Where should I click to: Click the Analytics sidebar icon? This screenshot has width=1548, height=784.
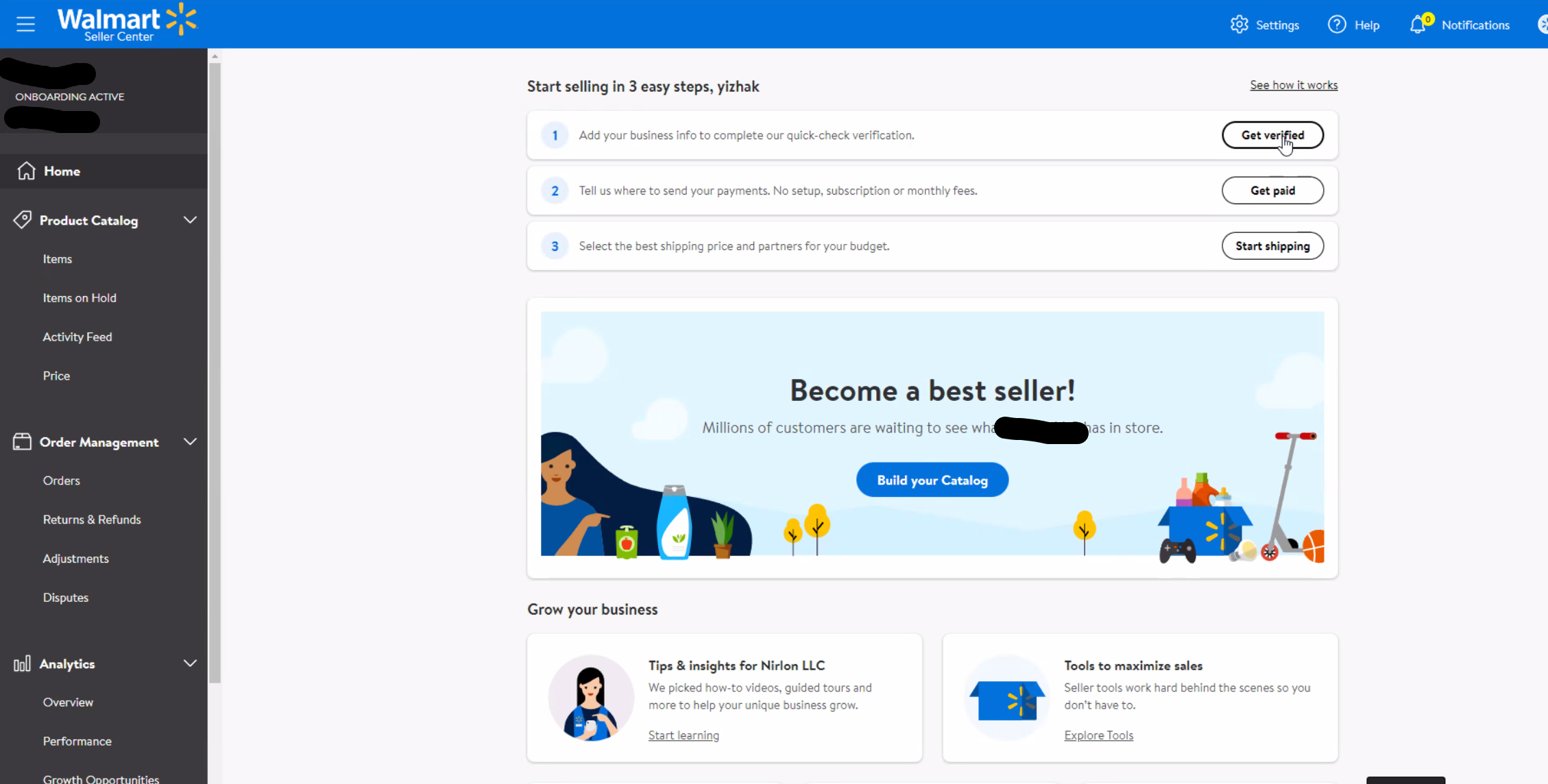21,662
